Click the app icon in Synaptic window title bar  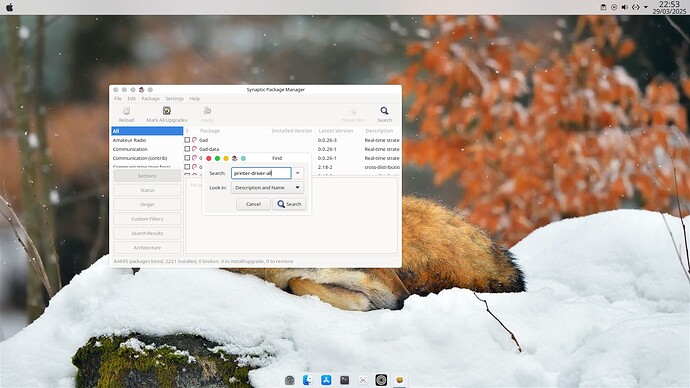(x=141, y=90)
